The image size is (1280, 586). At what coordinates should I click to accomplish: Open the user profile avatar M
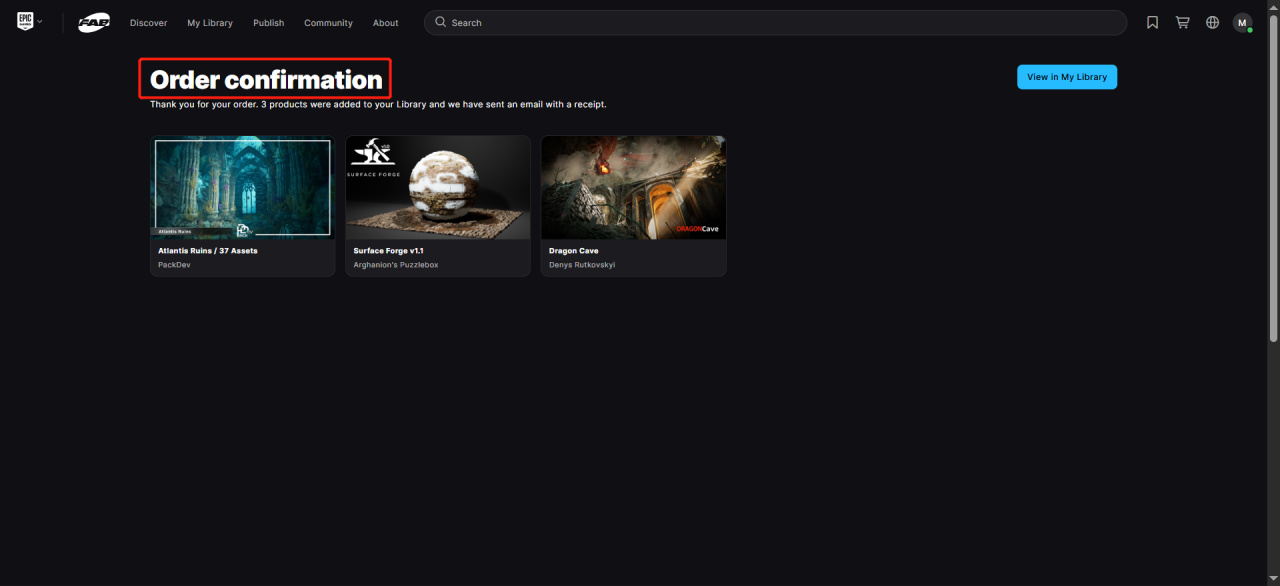[1242, 22]
